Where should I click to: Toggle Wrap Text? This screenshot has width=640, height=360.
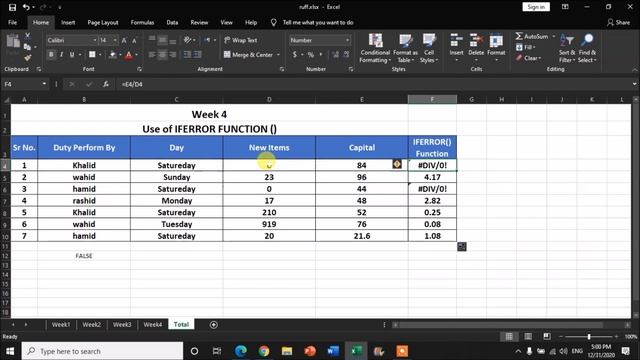[240, 40]
